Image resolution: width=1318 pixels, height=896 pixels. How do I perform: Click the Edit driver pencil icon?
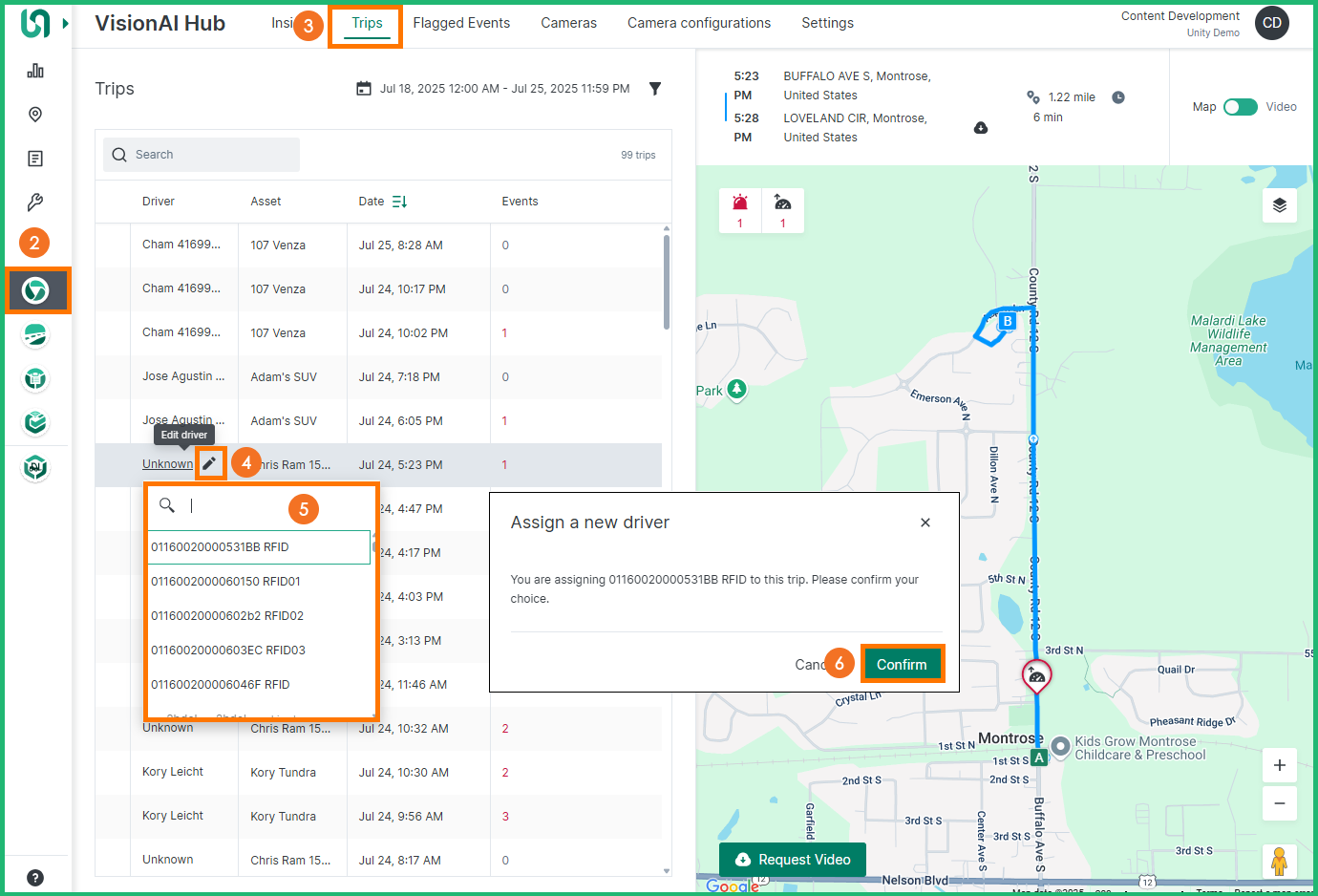[210, 463]
